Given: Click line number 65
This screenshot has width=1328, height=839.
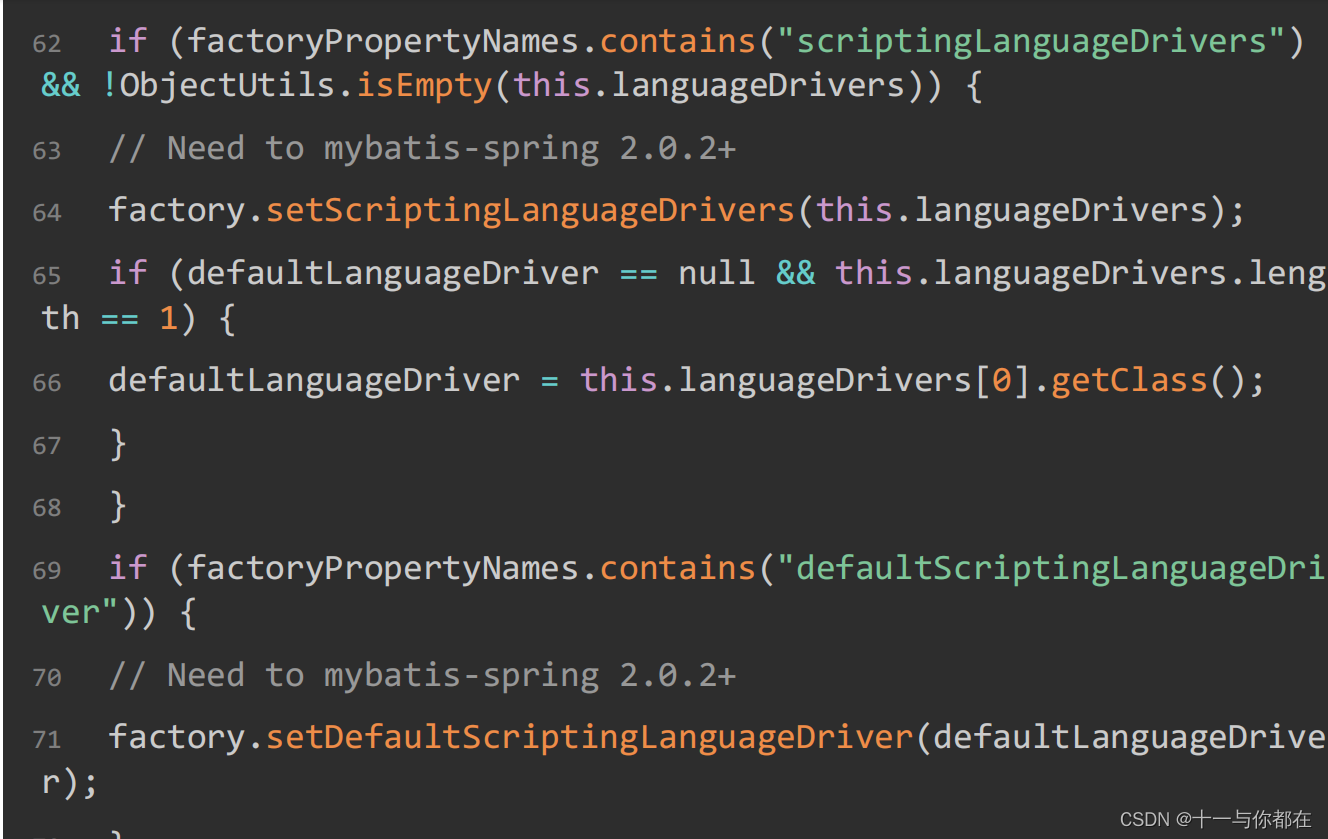Looking at the screenshot, I should pos(47,275).
